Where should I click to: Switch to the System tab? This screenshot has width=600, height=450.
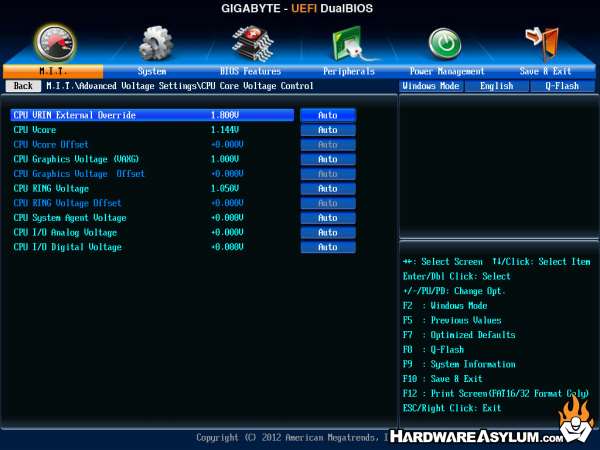pos(152,71)
